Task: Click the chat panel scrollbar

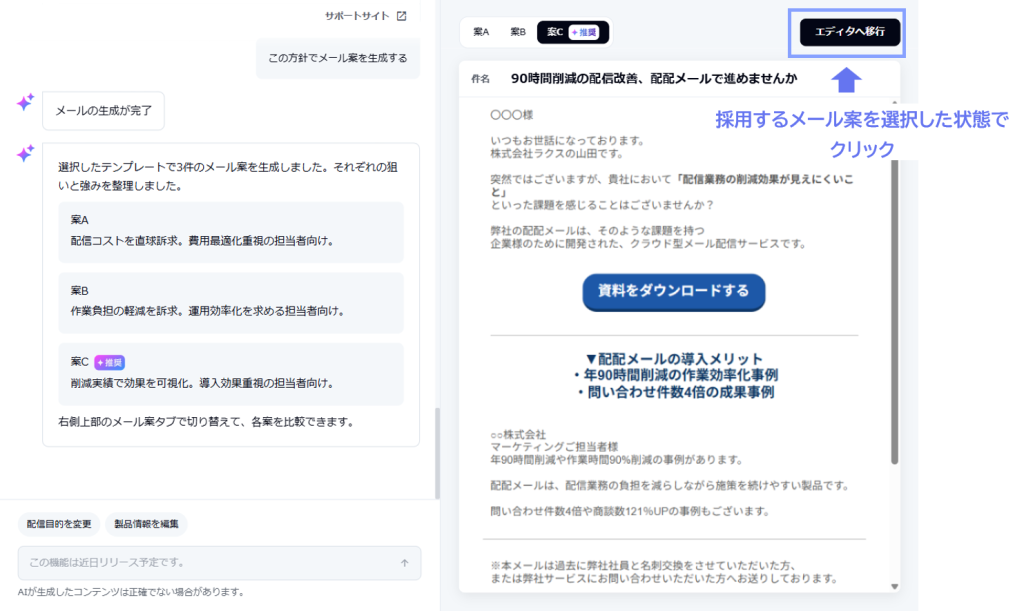Action: click(x=437, y=453)
